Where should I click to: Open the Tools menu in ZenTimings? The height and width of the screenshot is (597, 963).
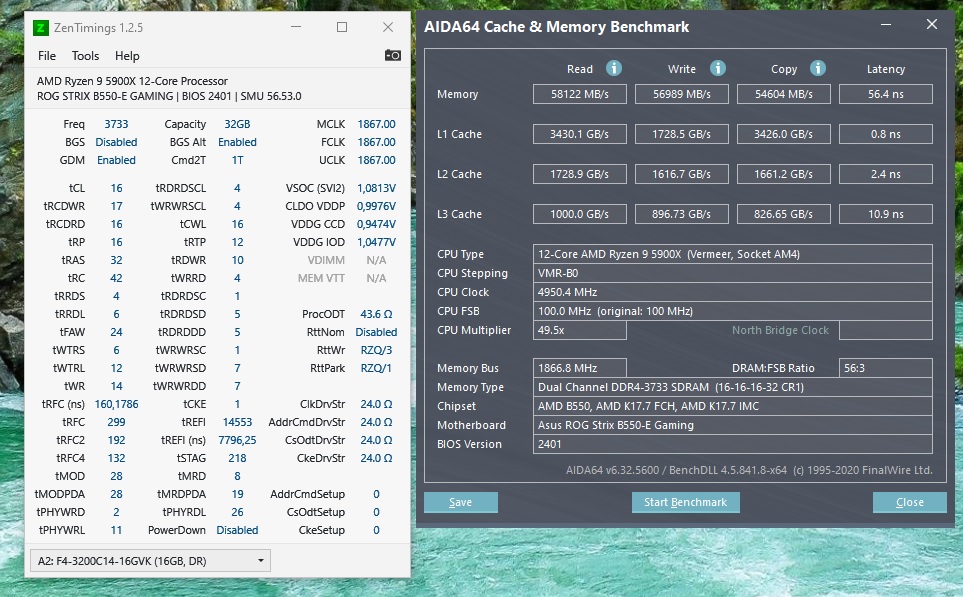point(85,56)
